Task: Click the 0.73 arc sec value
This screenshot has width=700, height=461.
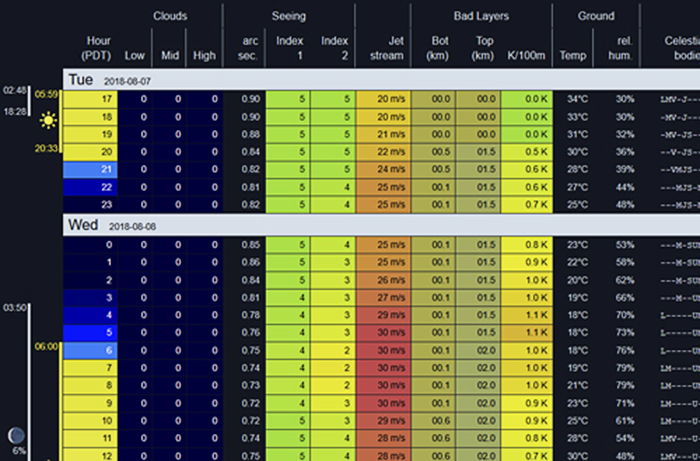Action: pos(250,385)
